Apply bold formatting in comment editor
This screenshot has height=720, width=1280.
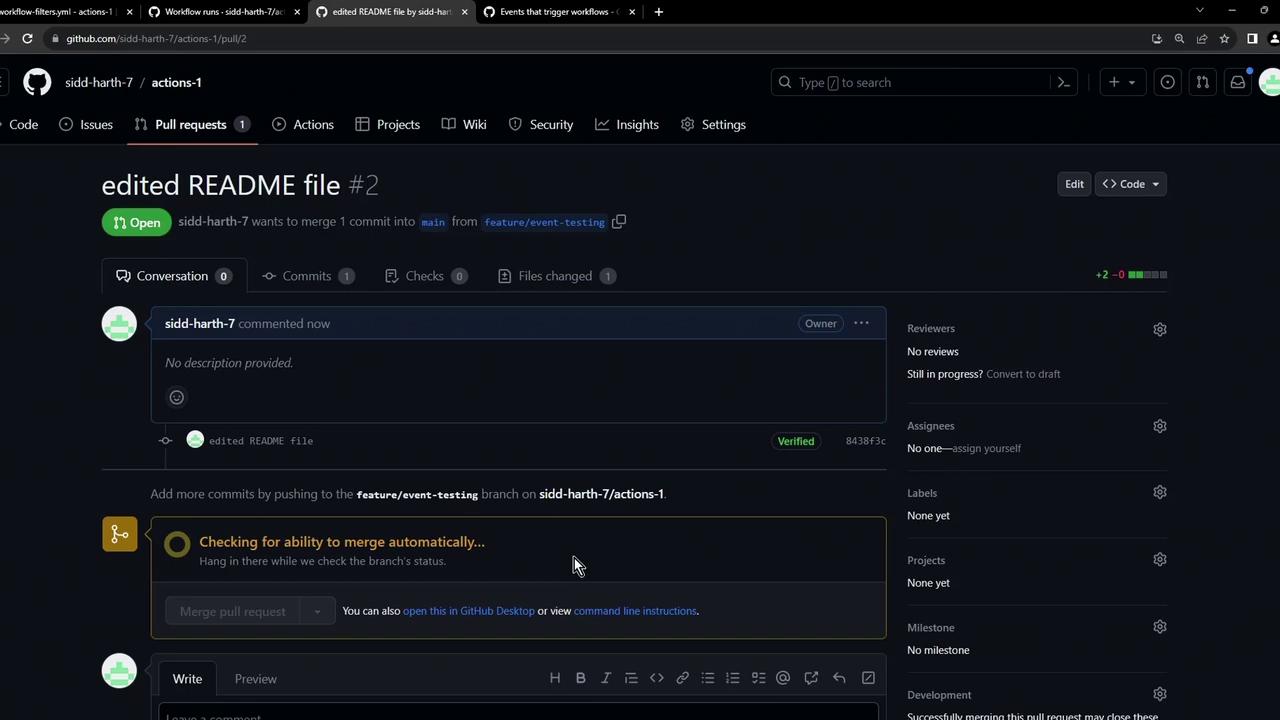pyautogui.click(x=580, y=678)
